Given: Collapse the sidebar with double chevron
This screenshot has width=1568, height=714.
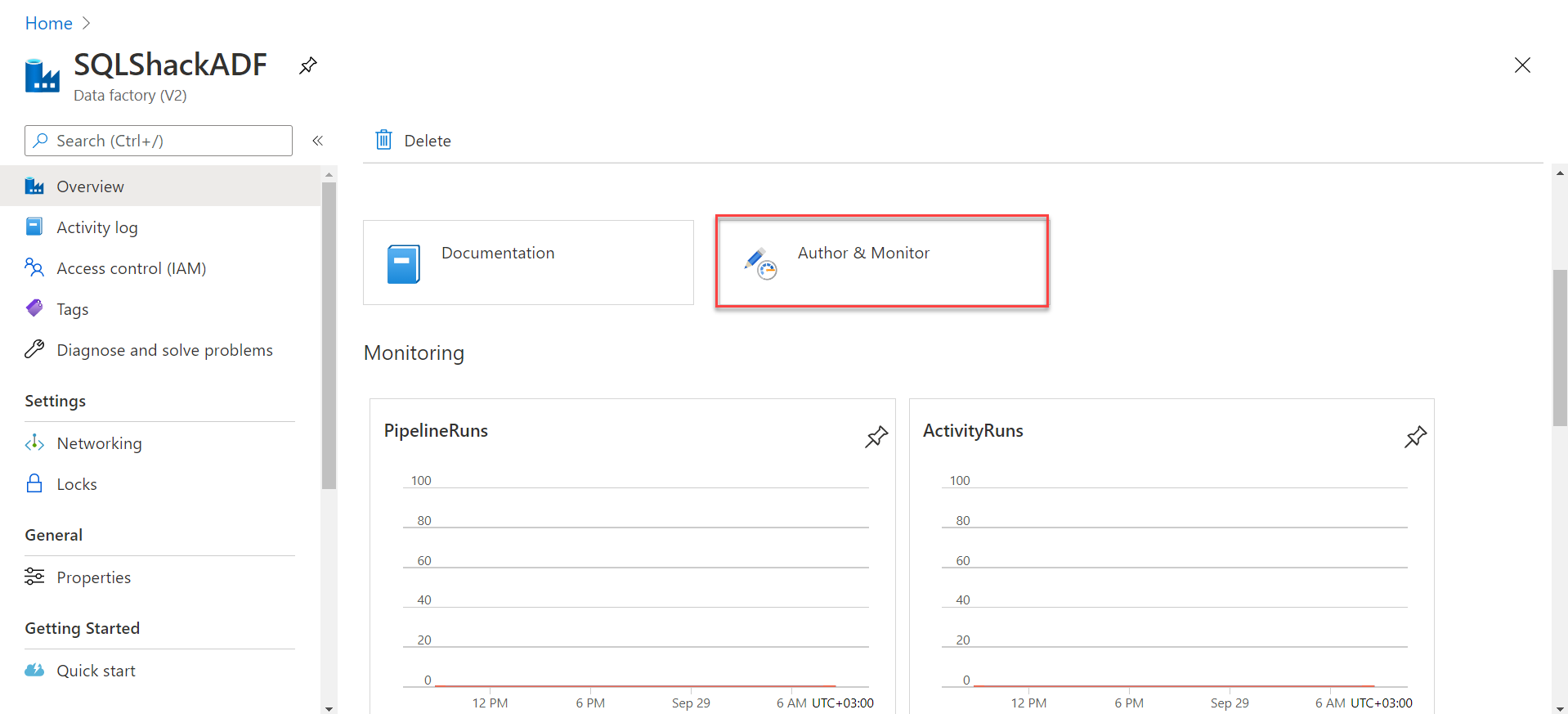Looking at the screenshot, I should [318, 141].
